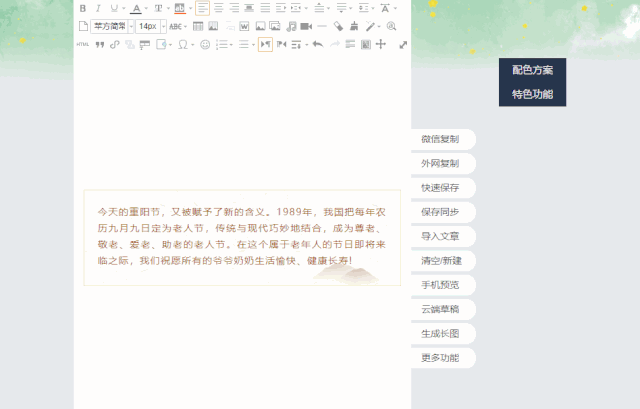Redo the last undone action
Image resolution: width=640 pixels, height=409 pixels.
click(x=335, y=44)
